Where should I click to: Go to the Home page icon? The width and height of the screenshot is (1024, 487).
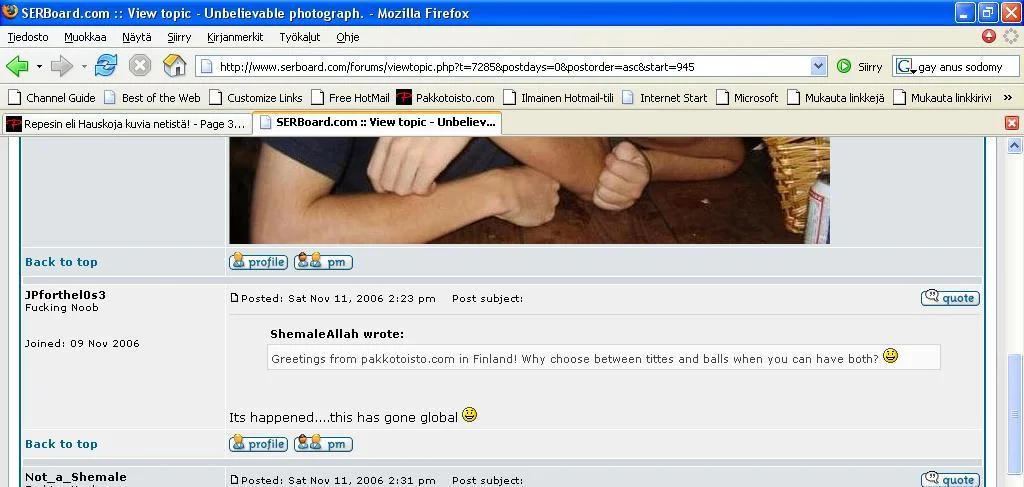pyautogui.click(x=175, y=66)
